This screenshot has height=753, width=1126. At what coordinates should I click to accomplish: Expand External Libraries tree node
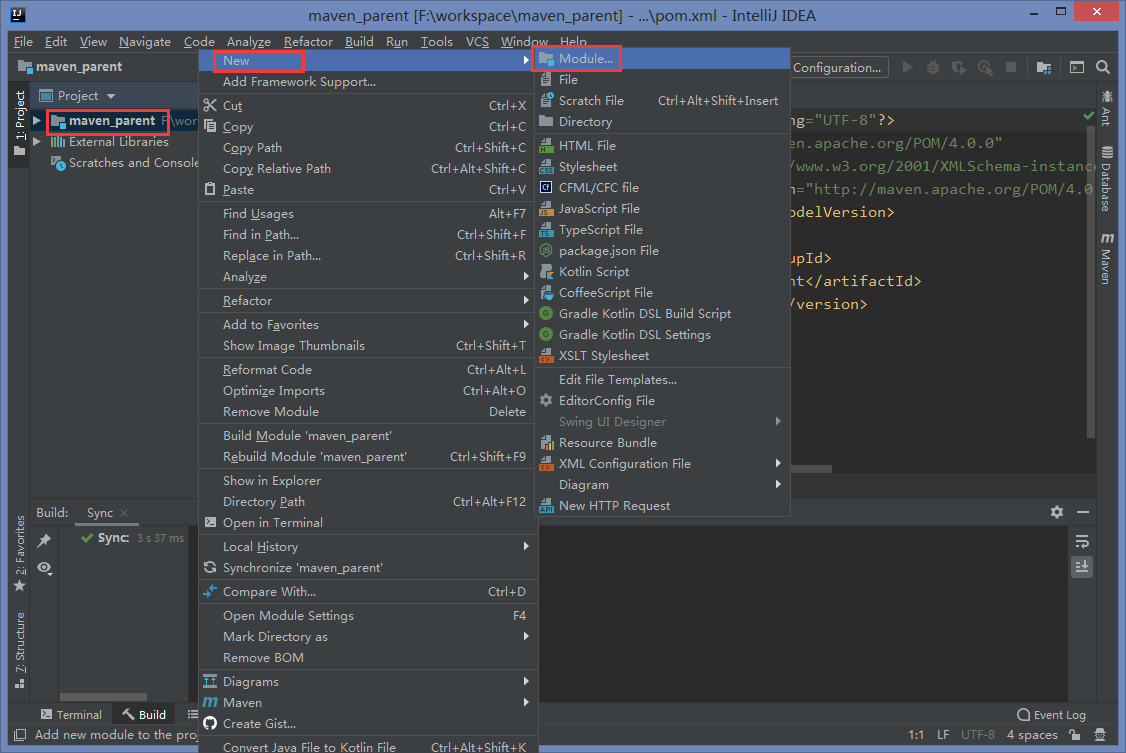37,142
